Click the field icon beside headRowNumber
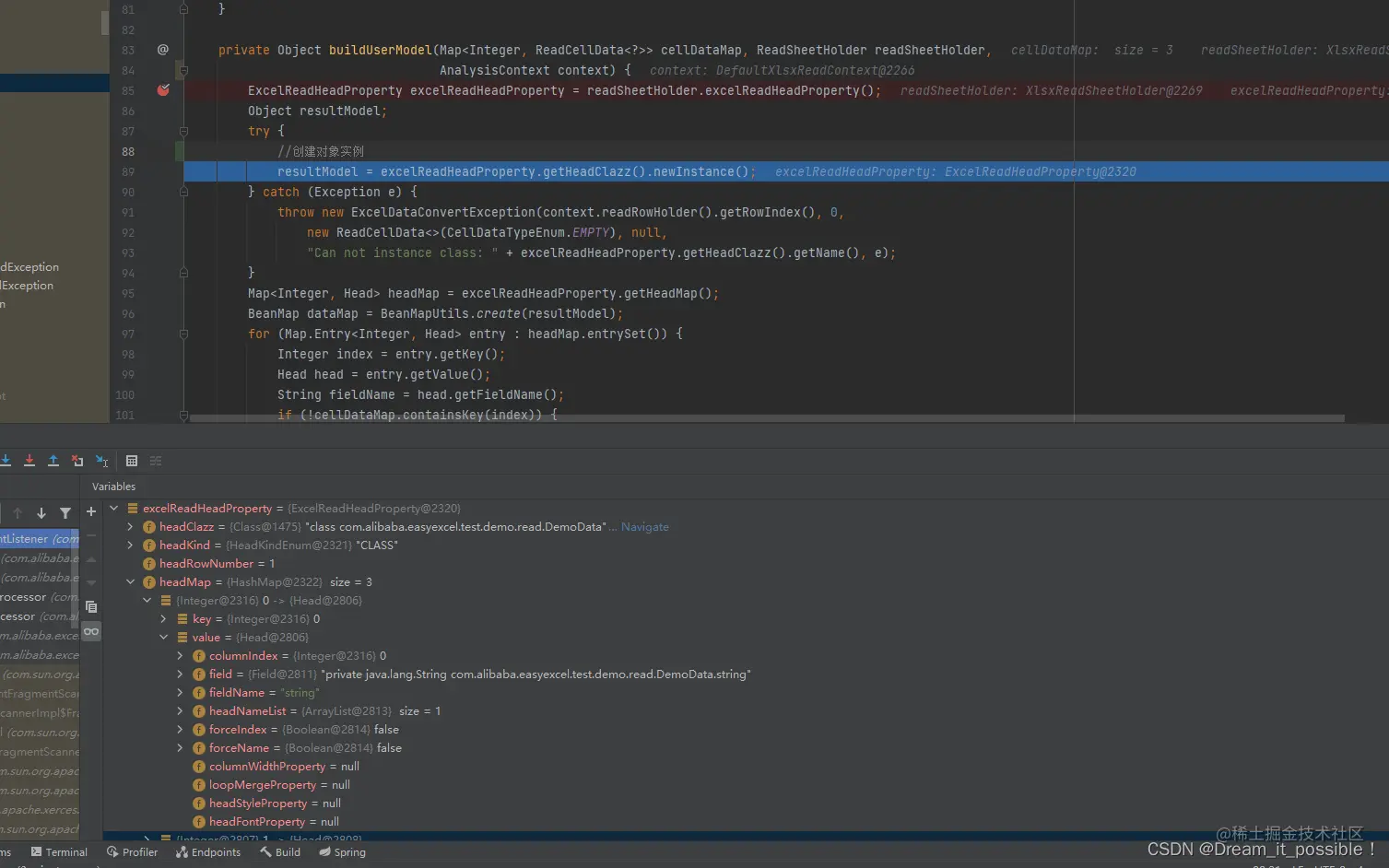 [149, 564]
